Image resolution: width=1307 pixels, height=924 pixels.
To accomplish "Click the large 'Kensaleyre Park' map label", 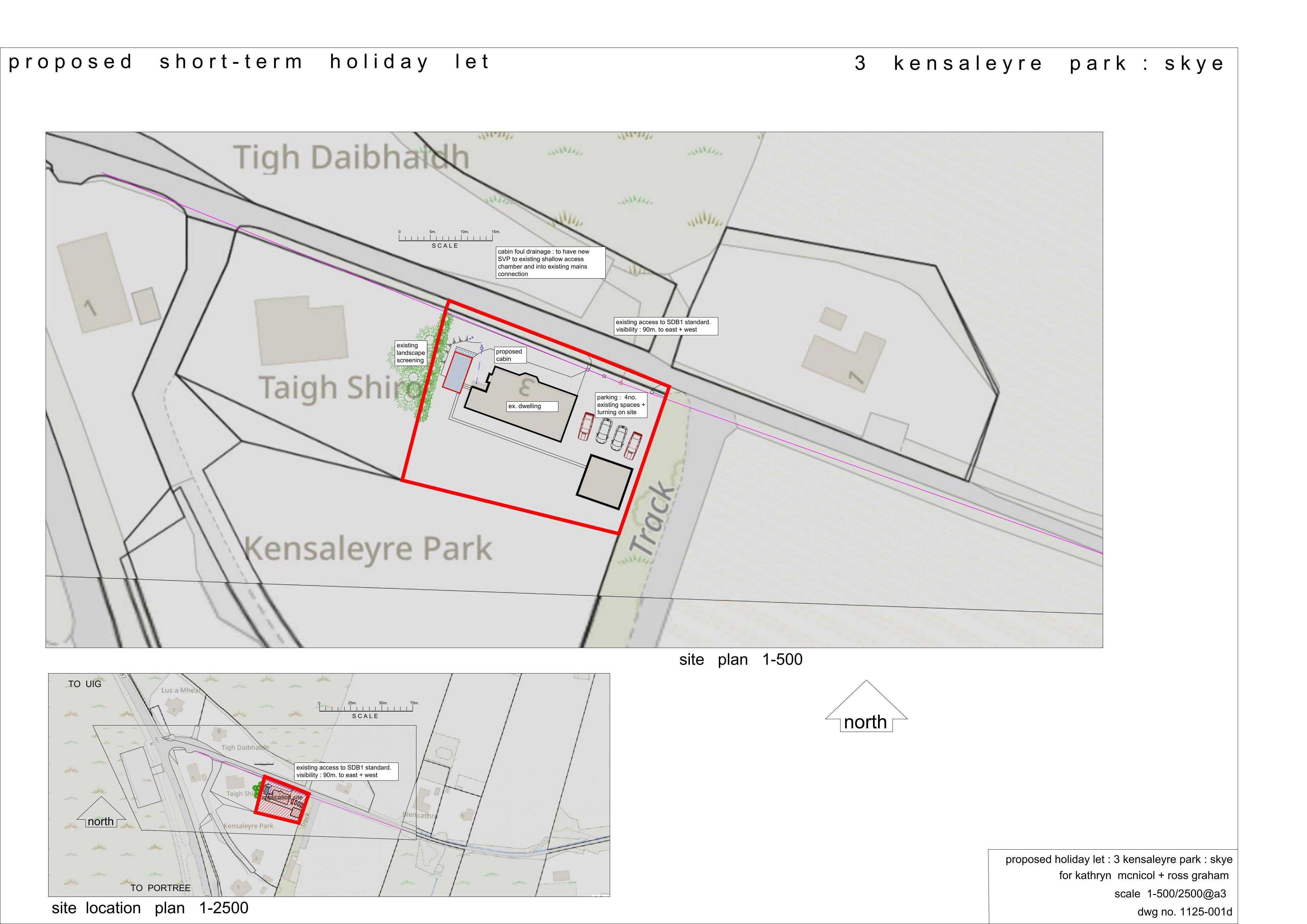I will (368, 549).
